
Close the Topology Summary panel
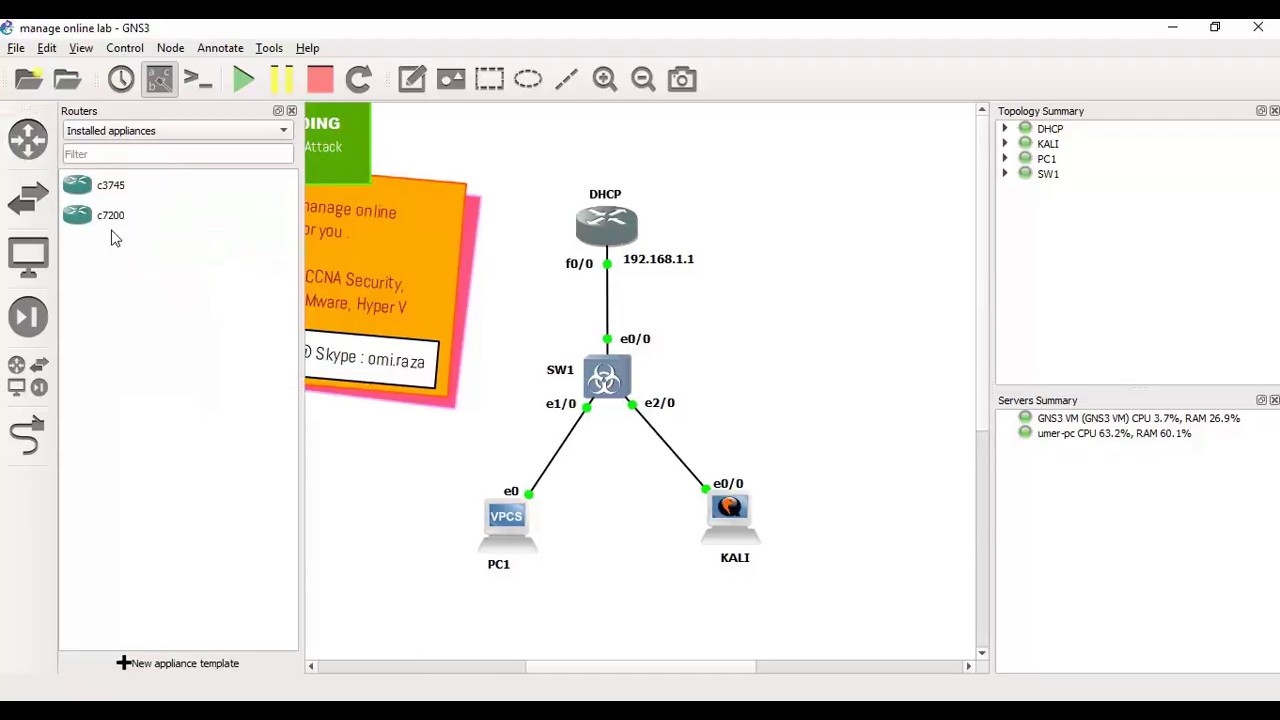tap(1274, 111)
